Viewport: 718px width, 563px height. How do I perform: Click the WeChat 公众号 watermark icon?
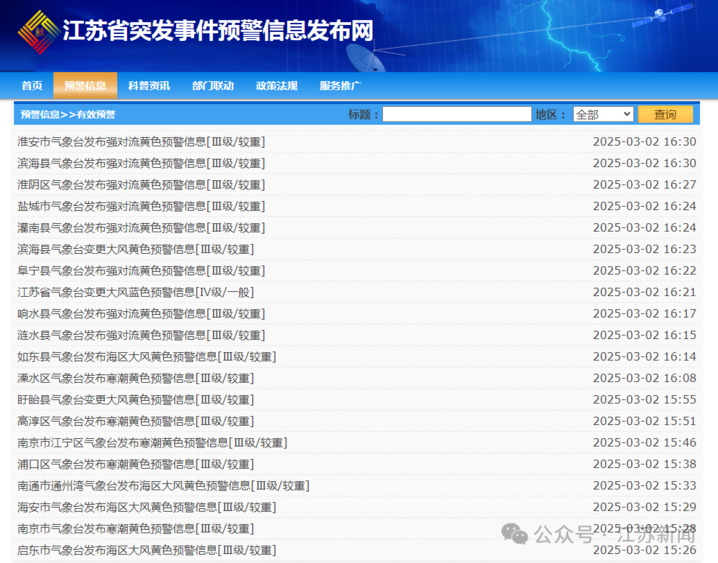(x=516, y=534)
